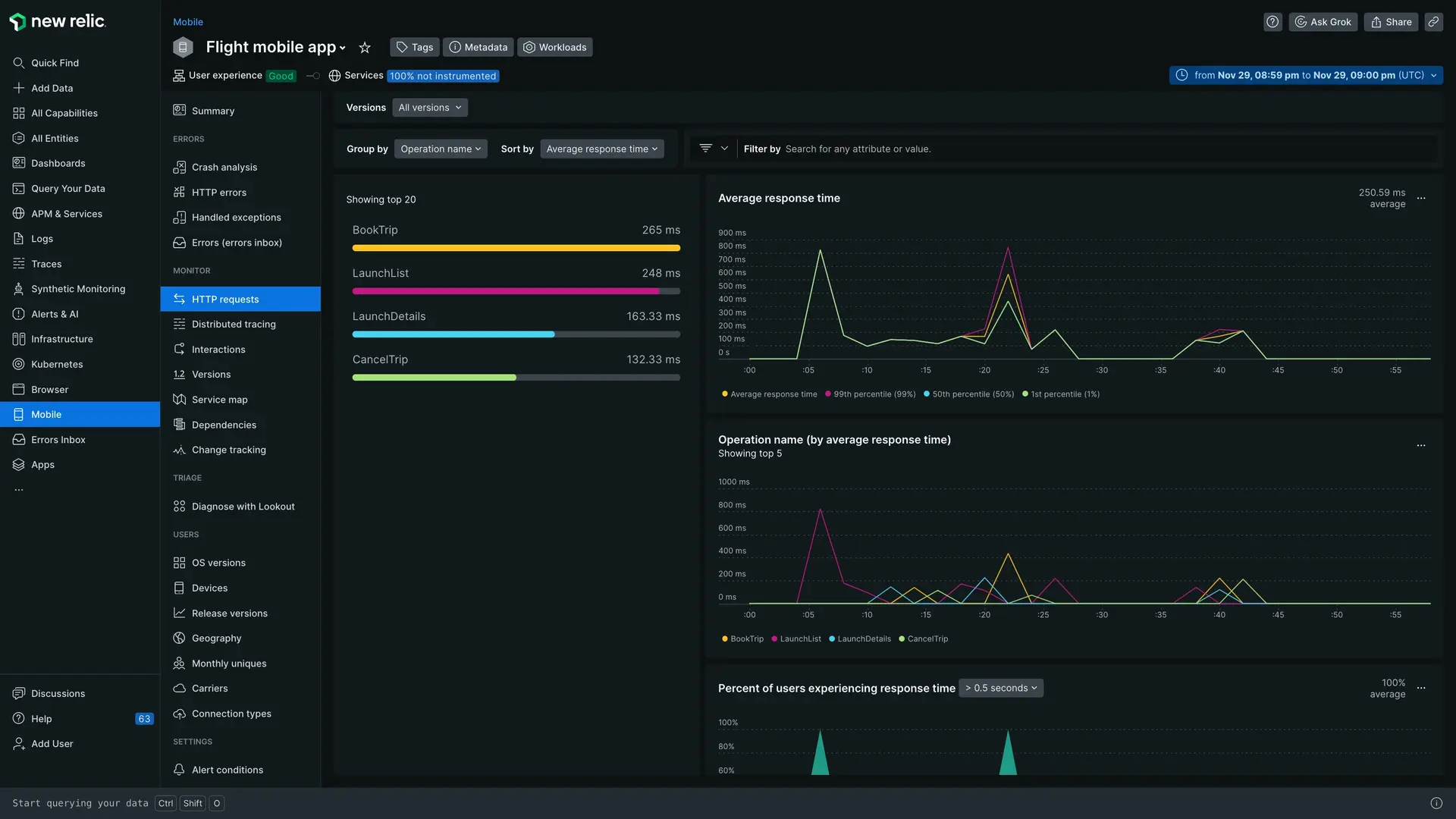Click the copy permalink chain icon

tap(1433, 22)
